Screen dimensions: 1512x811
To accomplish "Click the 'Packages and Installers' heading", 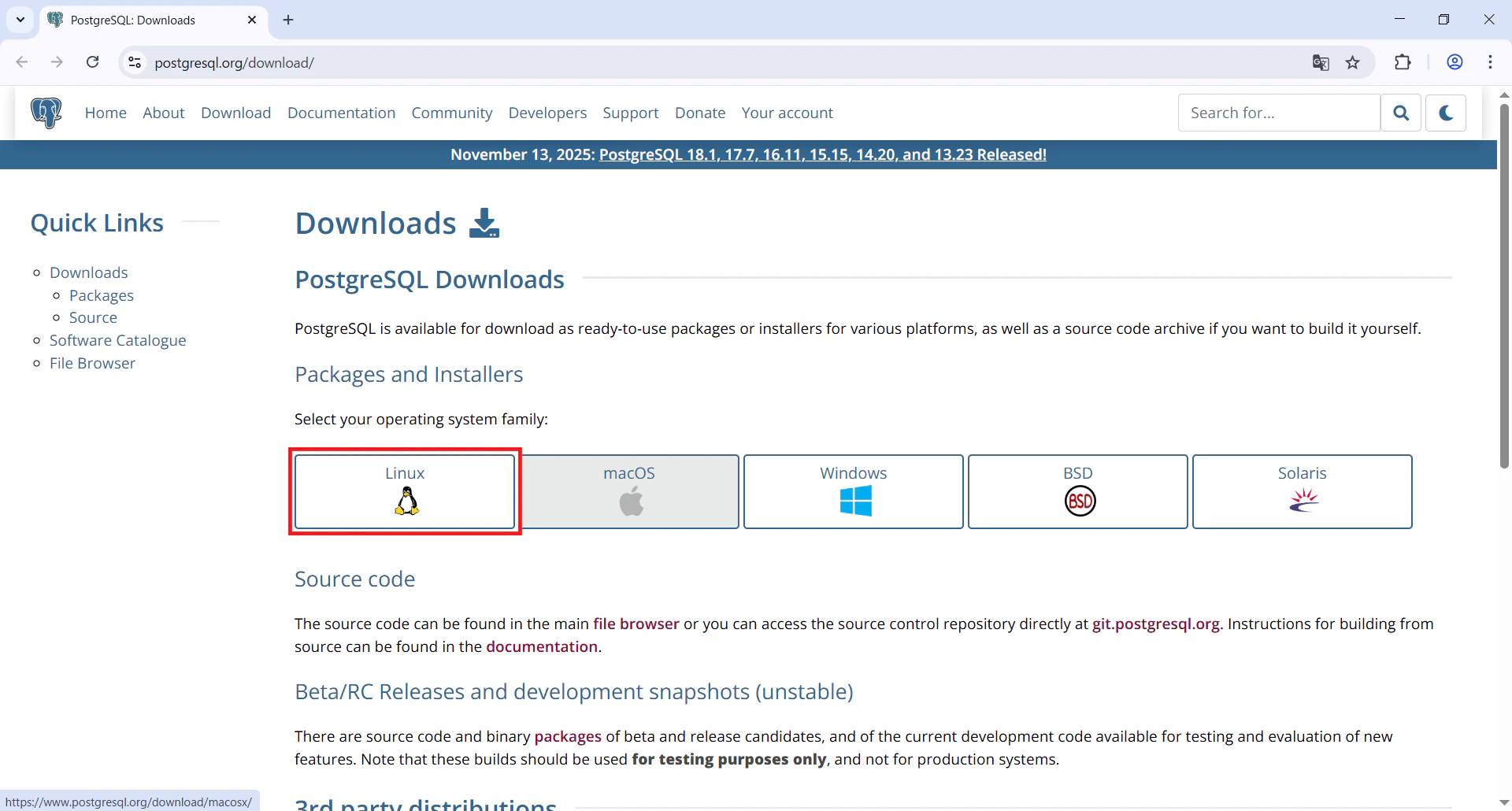I will pos(409,374).
